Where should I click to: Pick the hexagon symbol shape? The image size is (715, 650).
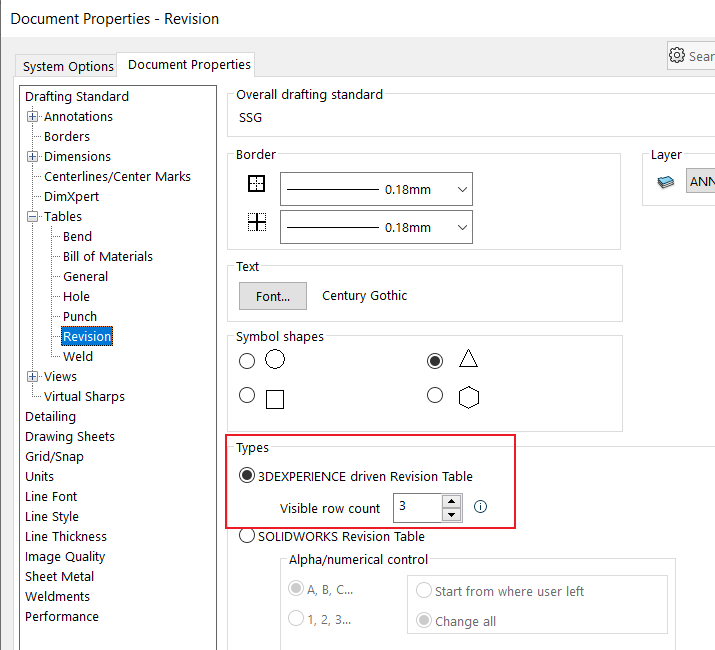pos(435,396)
